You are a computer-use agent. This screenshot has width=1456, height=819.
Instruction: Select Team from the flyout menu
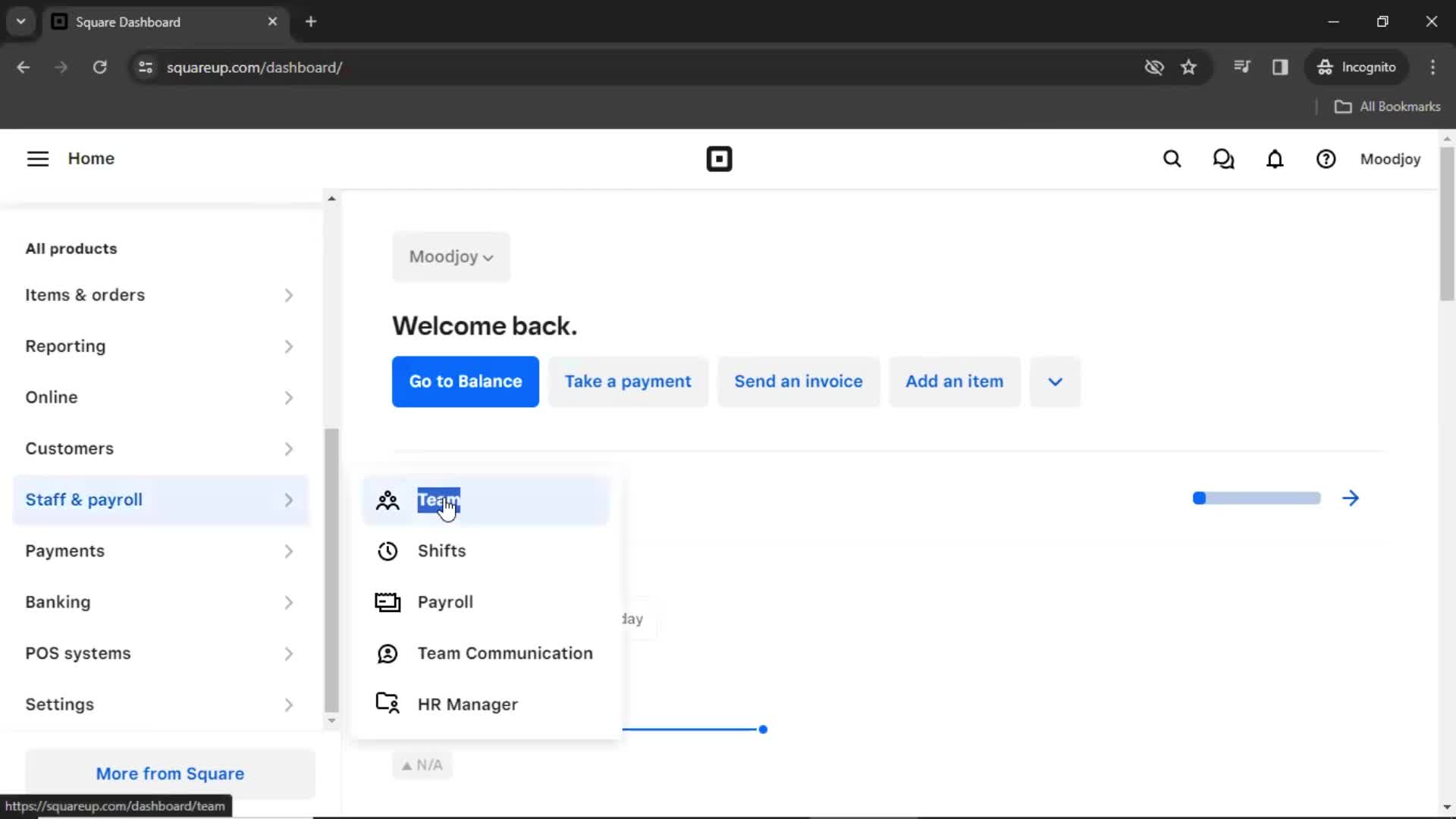[x=486, y=500]
